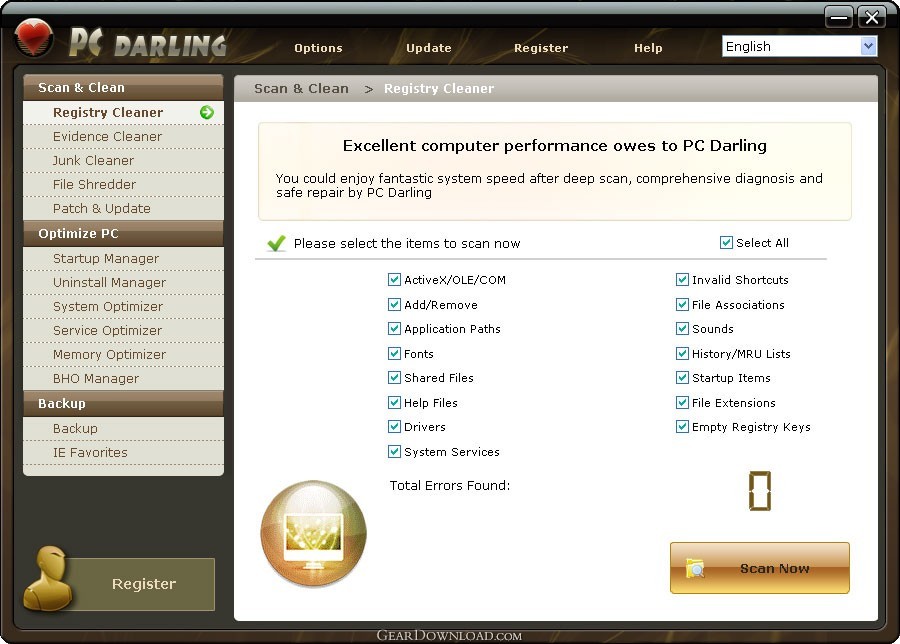
Task: Toggle the Fonts checkbox
Action: pyautogui.click(x=394, y=353)
